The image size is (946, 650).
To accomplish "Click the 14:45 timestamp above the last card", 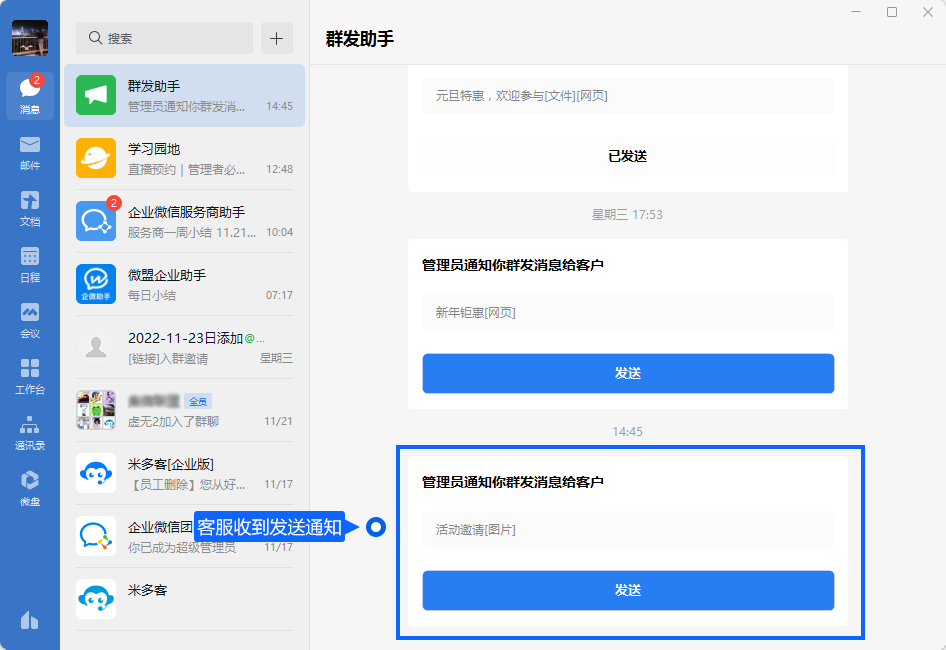I will (x=627, y=432).
